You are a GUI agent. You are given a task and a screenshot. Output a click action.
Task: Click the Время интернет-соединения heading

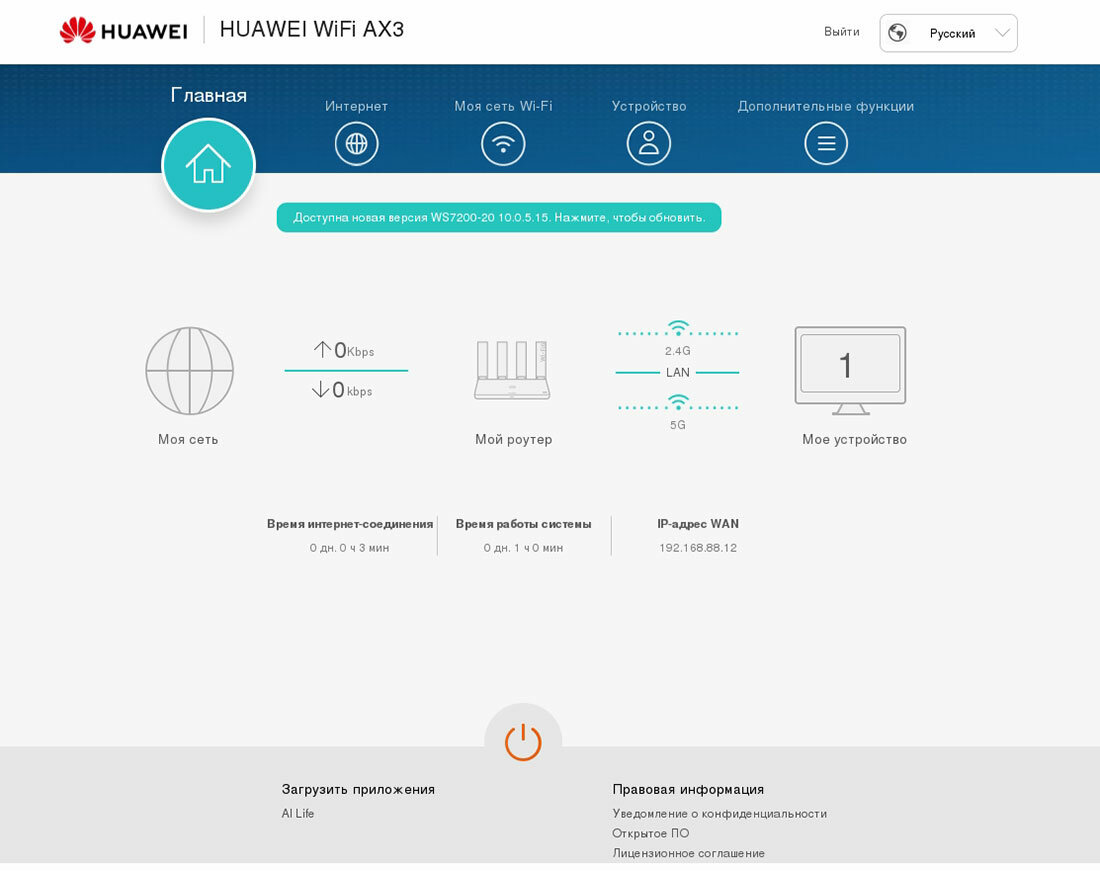point(350,524)
